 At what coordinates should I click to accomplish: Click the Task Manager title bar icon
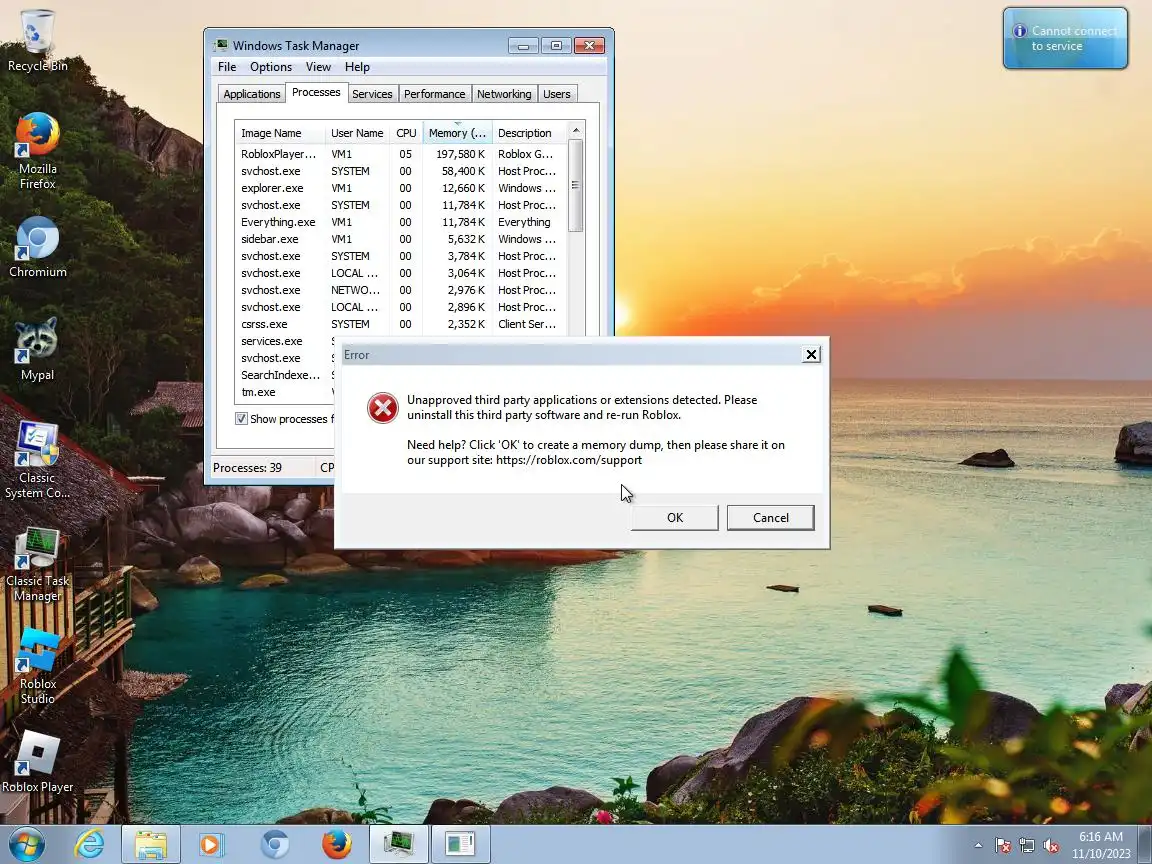click(x=220, y=46)
